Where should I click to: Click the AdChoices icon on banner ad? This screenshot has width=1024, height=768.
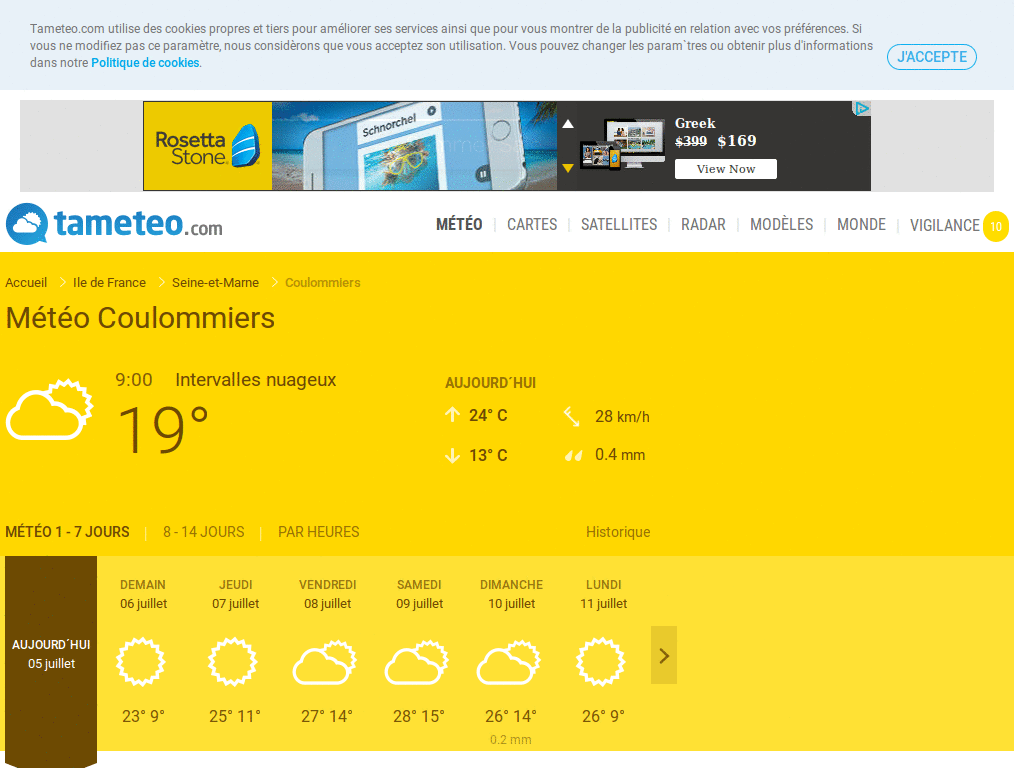862,108
